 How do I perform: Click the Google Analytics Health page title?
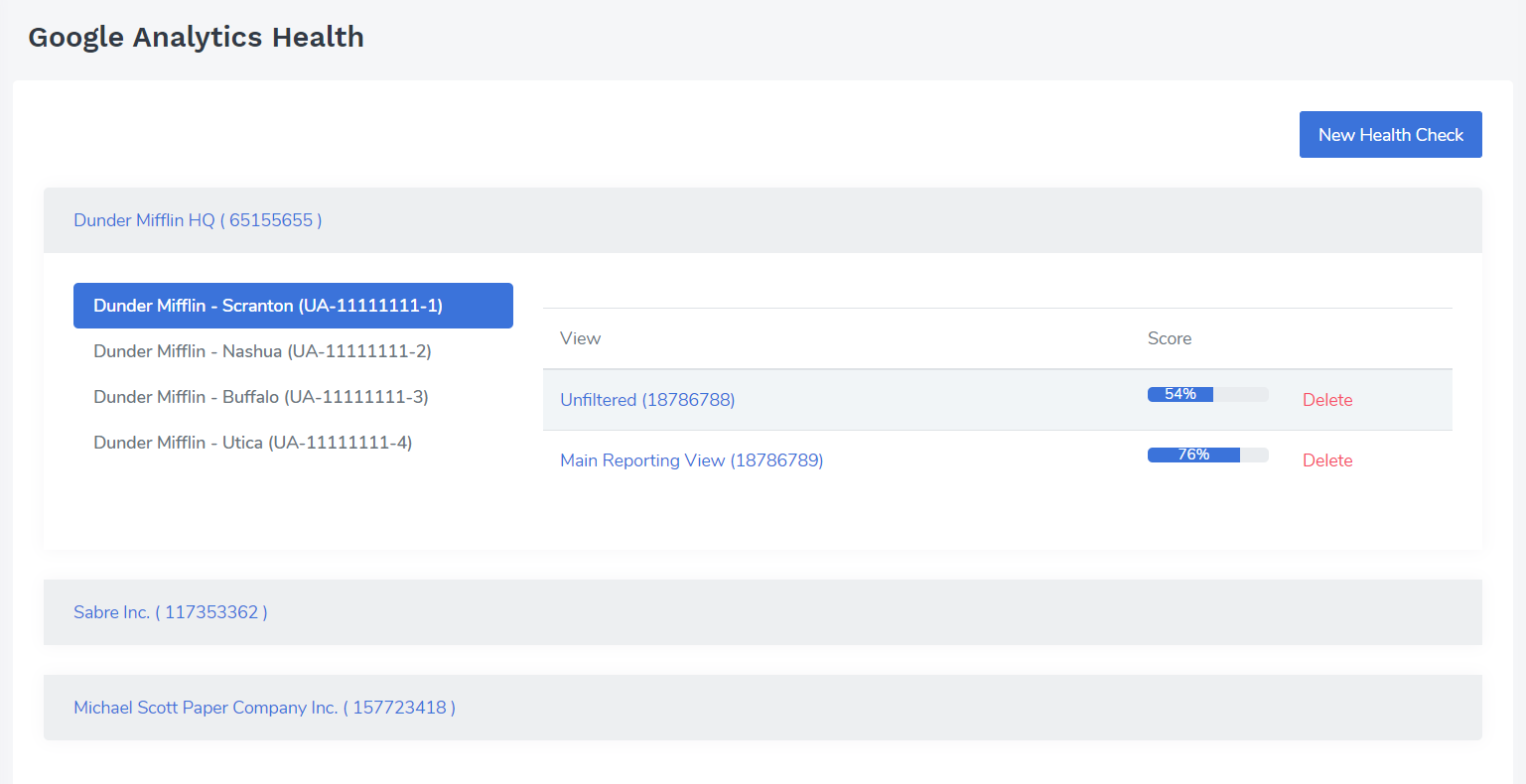(197, 37)
